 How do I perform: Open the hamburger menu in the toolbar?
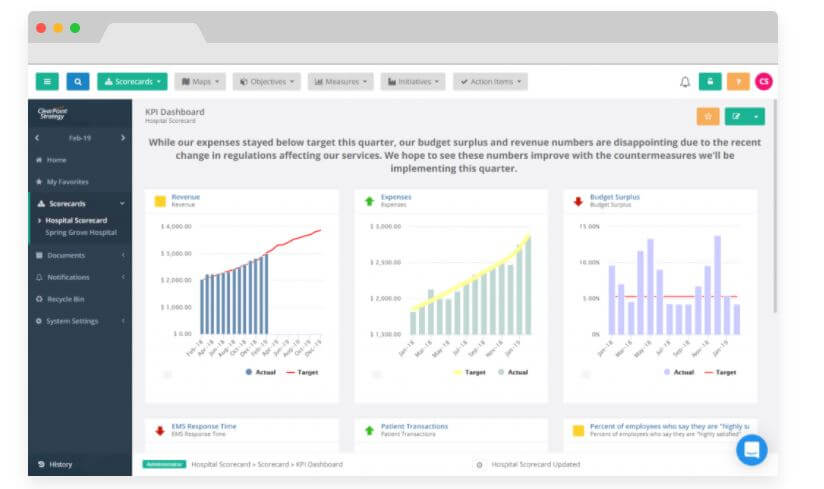47,82
